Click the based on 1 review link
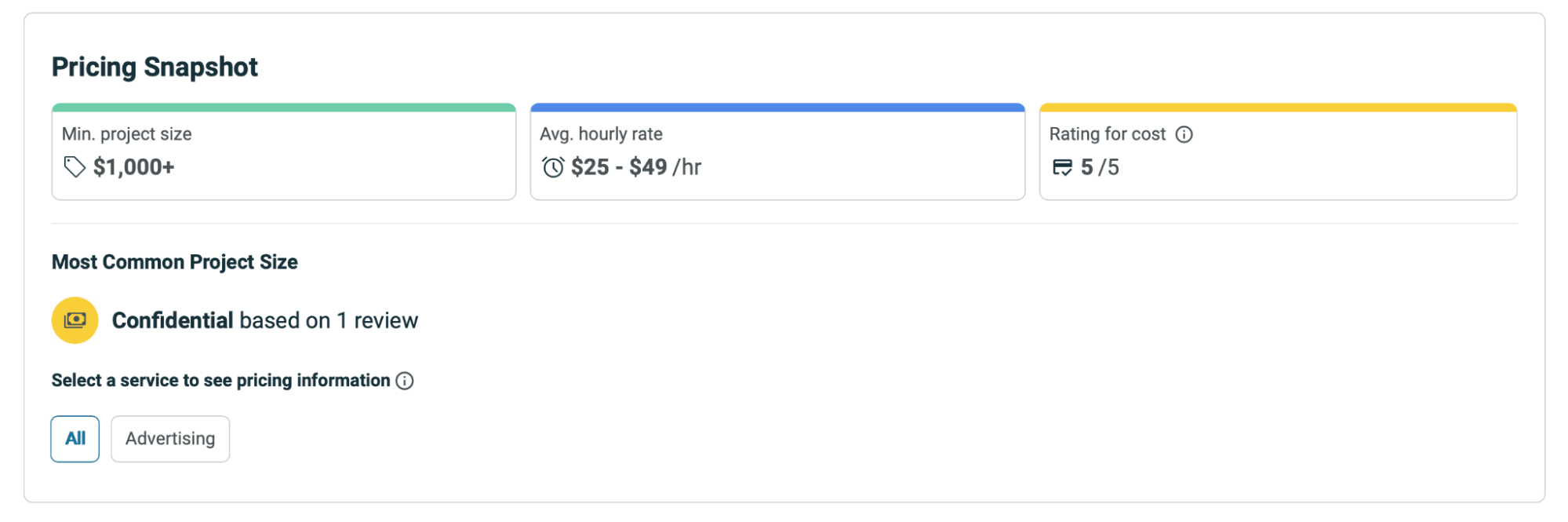Image resolution: width=1568 pixels, height=522 pixels. pos(329,320)
